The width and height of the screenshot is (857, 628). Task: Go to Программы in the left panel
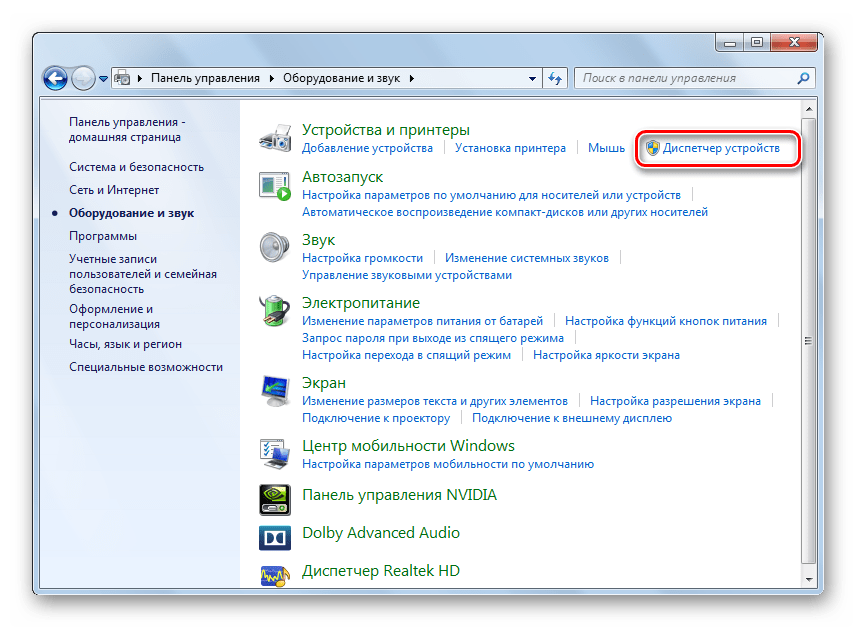103,236
